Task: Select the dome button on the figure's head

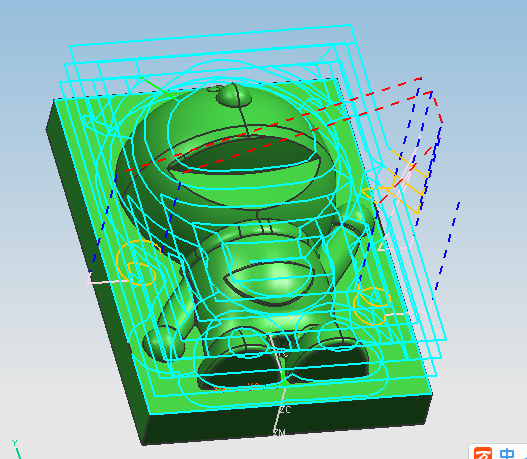Action: tap(234, 95)
